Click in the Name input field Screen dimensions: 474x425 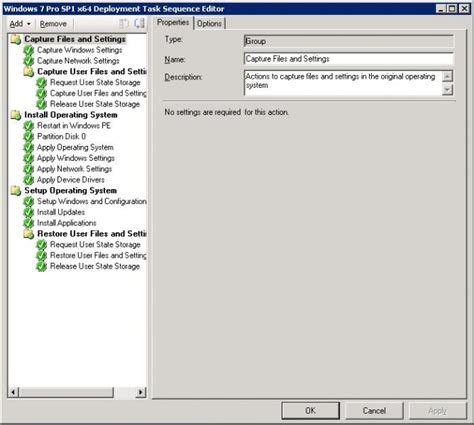pos(349,59)
